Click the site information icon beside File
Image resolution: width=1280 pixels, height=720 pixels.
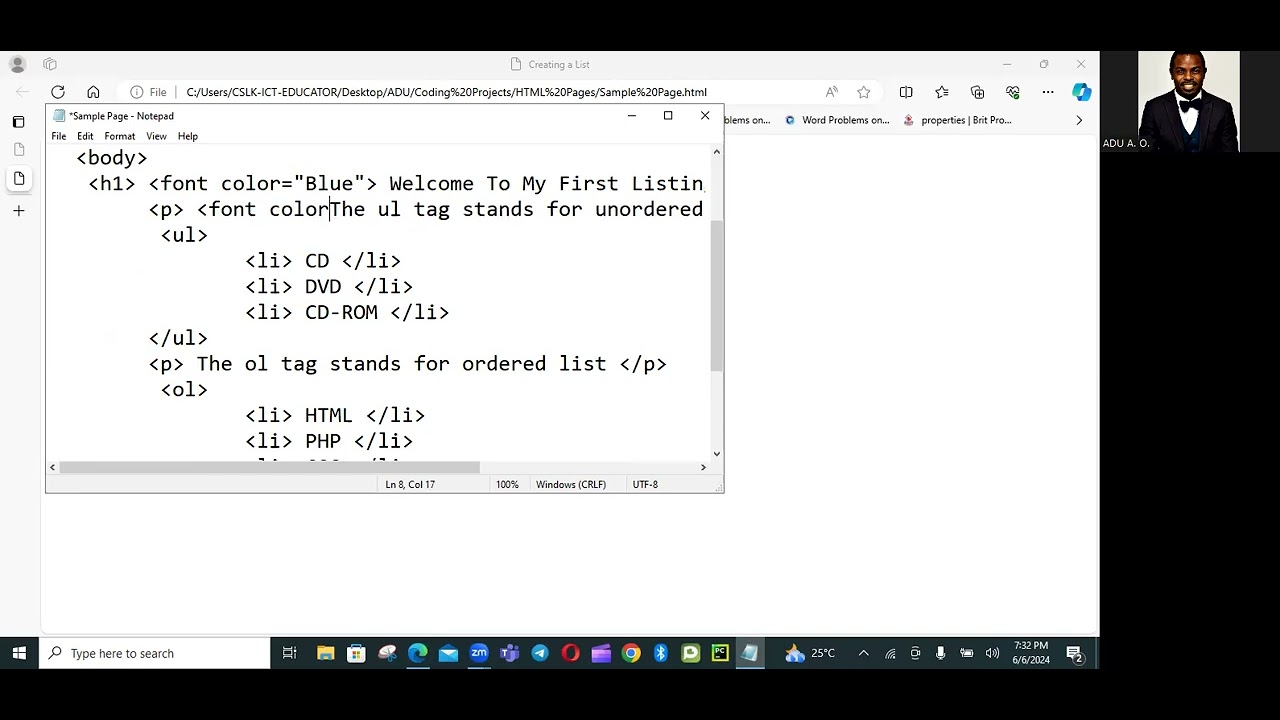[137, 92]
